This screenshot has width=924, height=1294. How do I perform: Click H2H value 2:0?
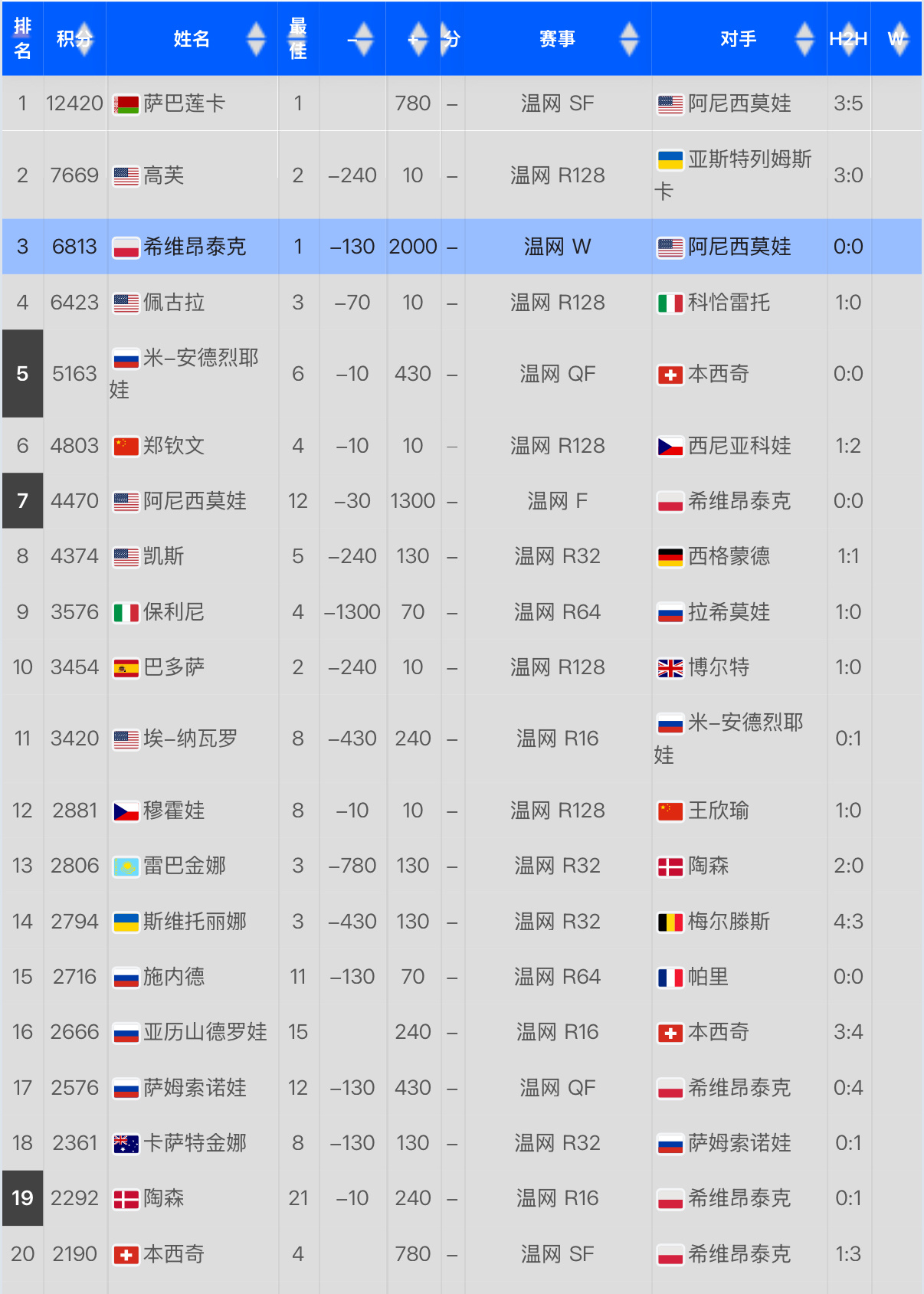point(848,866)
